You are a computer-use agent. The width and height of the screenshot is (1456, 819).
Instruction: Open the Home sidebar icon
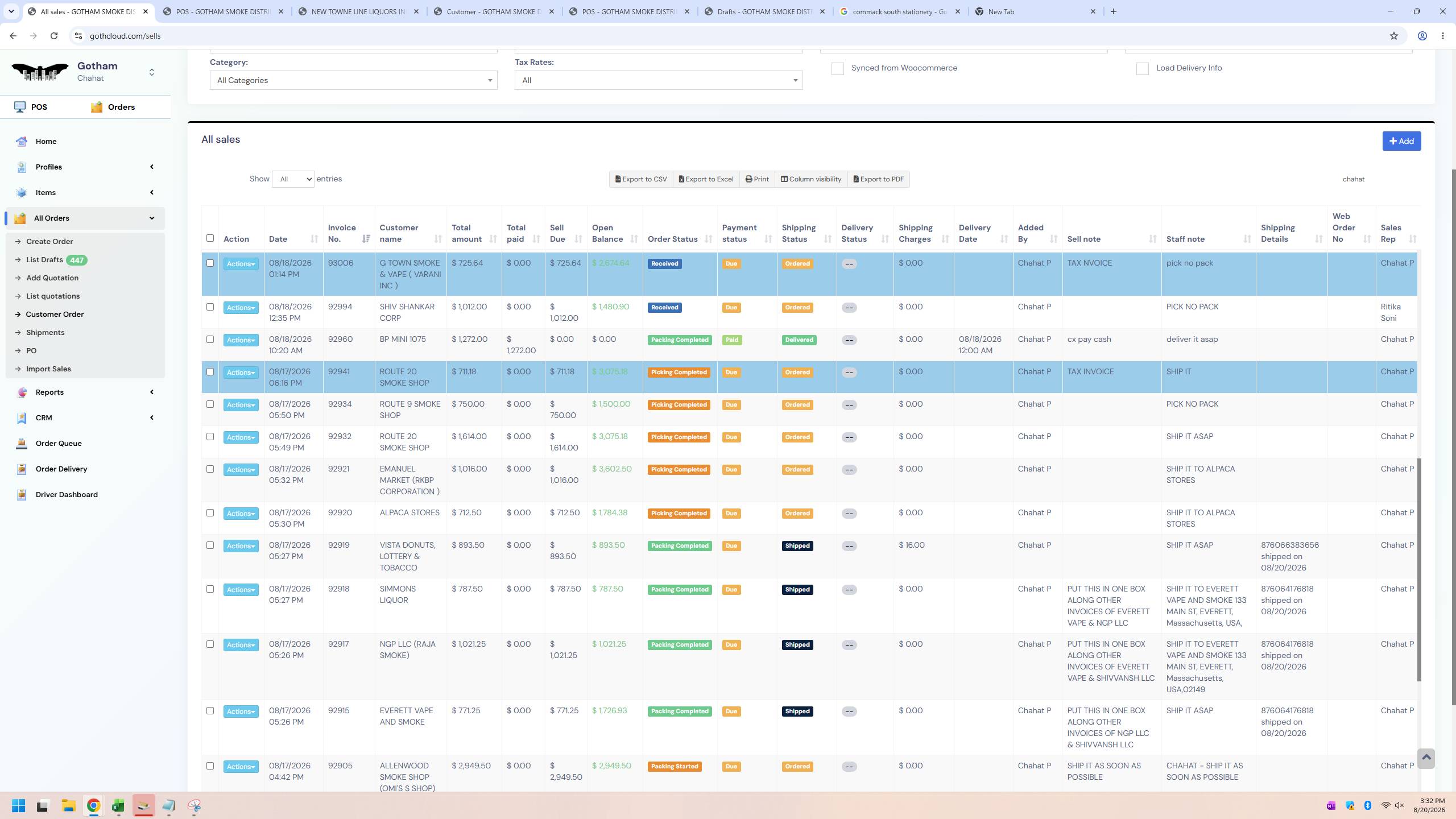tap(22, 141)
